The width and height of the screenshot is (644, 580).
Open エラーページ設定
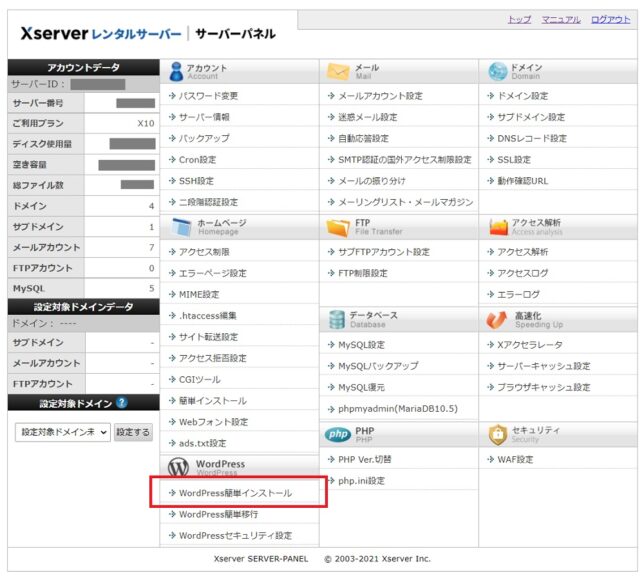point(212,273)
